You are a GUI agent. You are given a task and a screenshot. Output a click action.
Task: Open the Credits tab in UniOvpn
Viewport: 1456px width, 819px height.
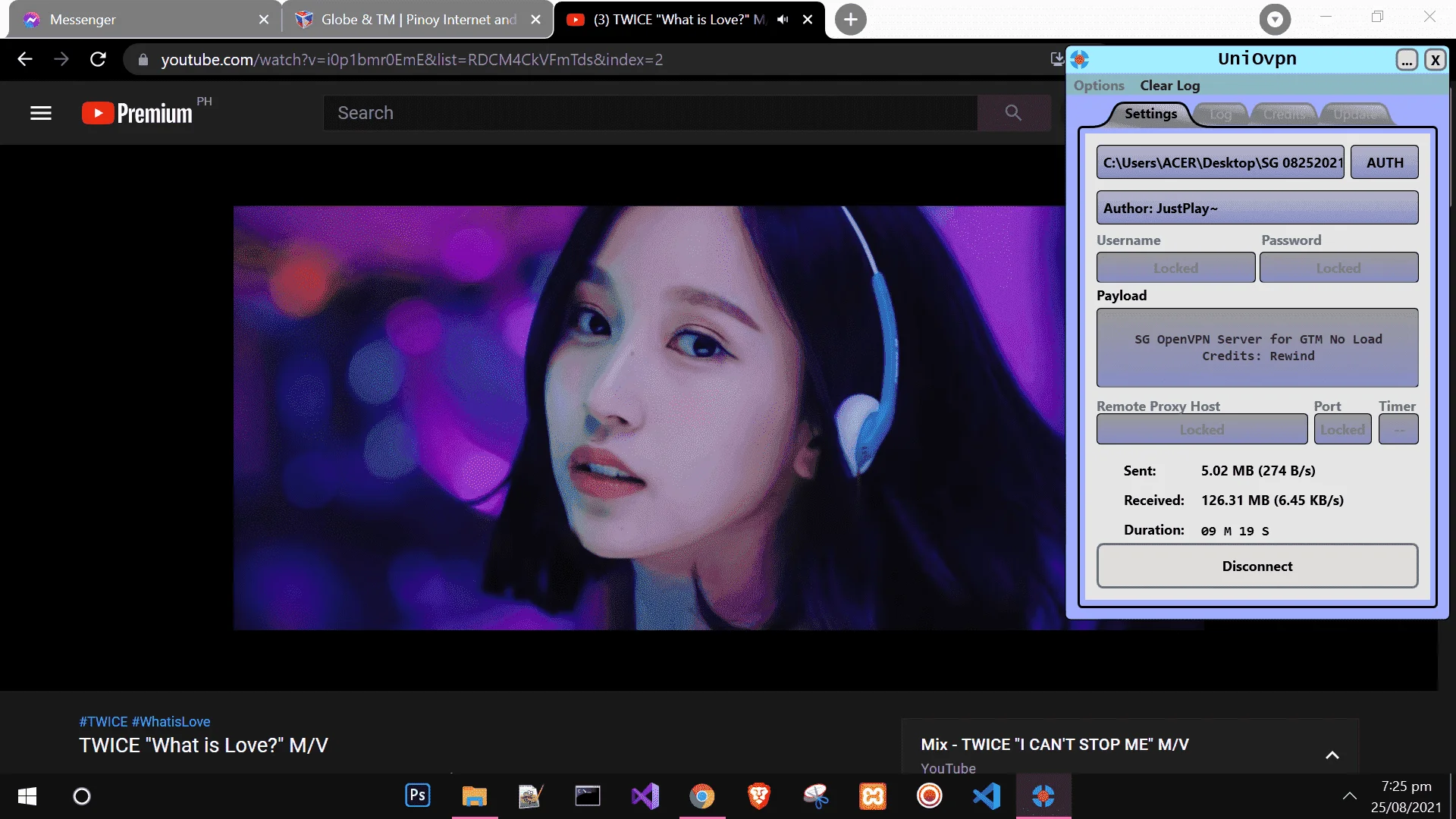click(1284, 115)
